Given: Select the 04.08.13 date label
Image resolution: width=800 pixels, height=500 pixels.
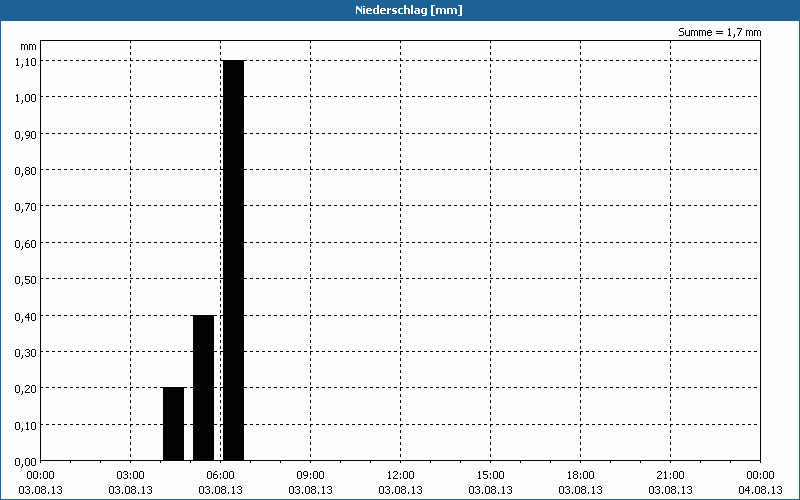Looking at the screenshot, I should (760, 490).
